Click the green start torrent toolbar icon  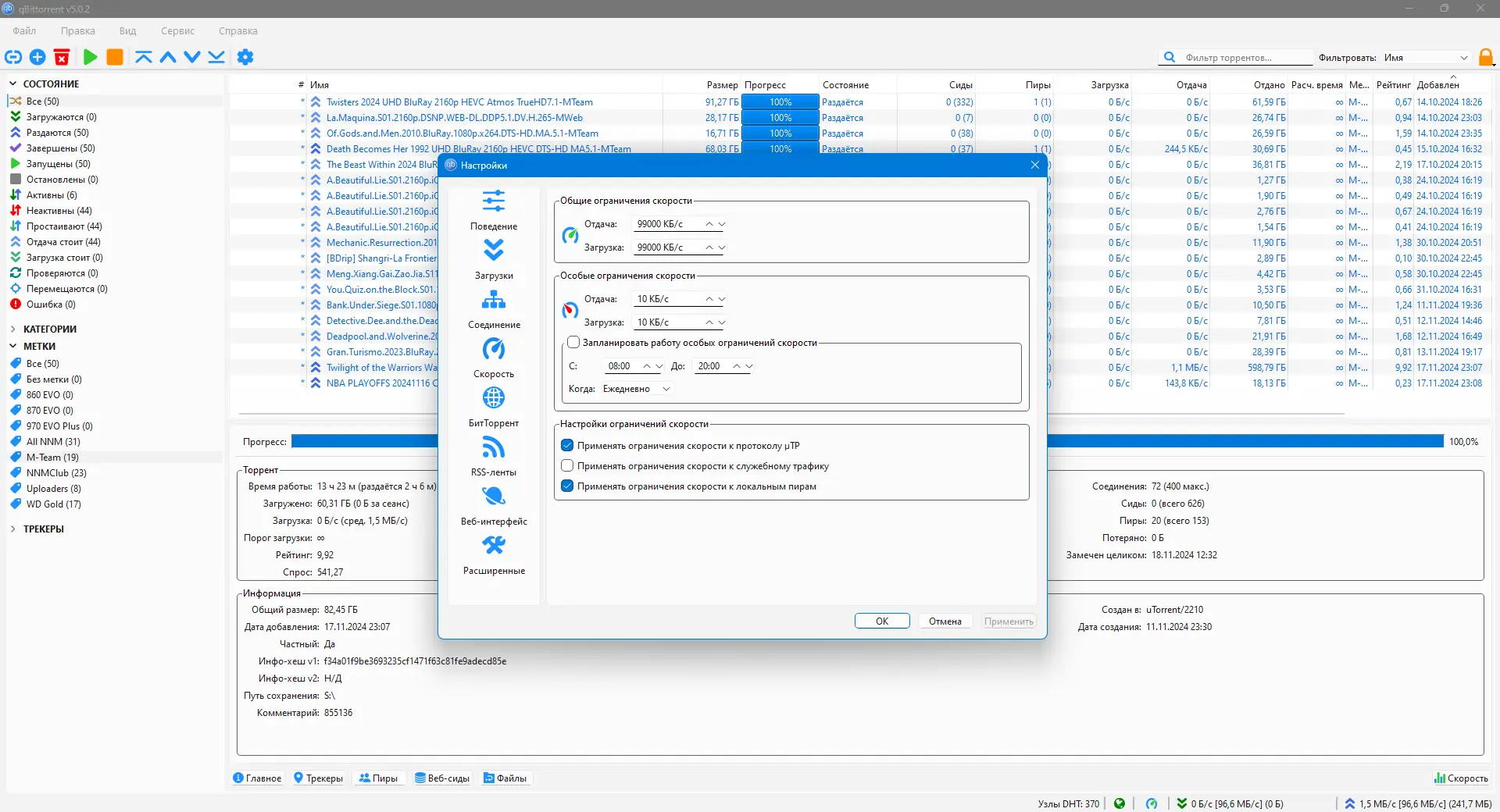pos(90,57)
